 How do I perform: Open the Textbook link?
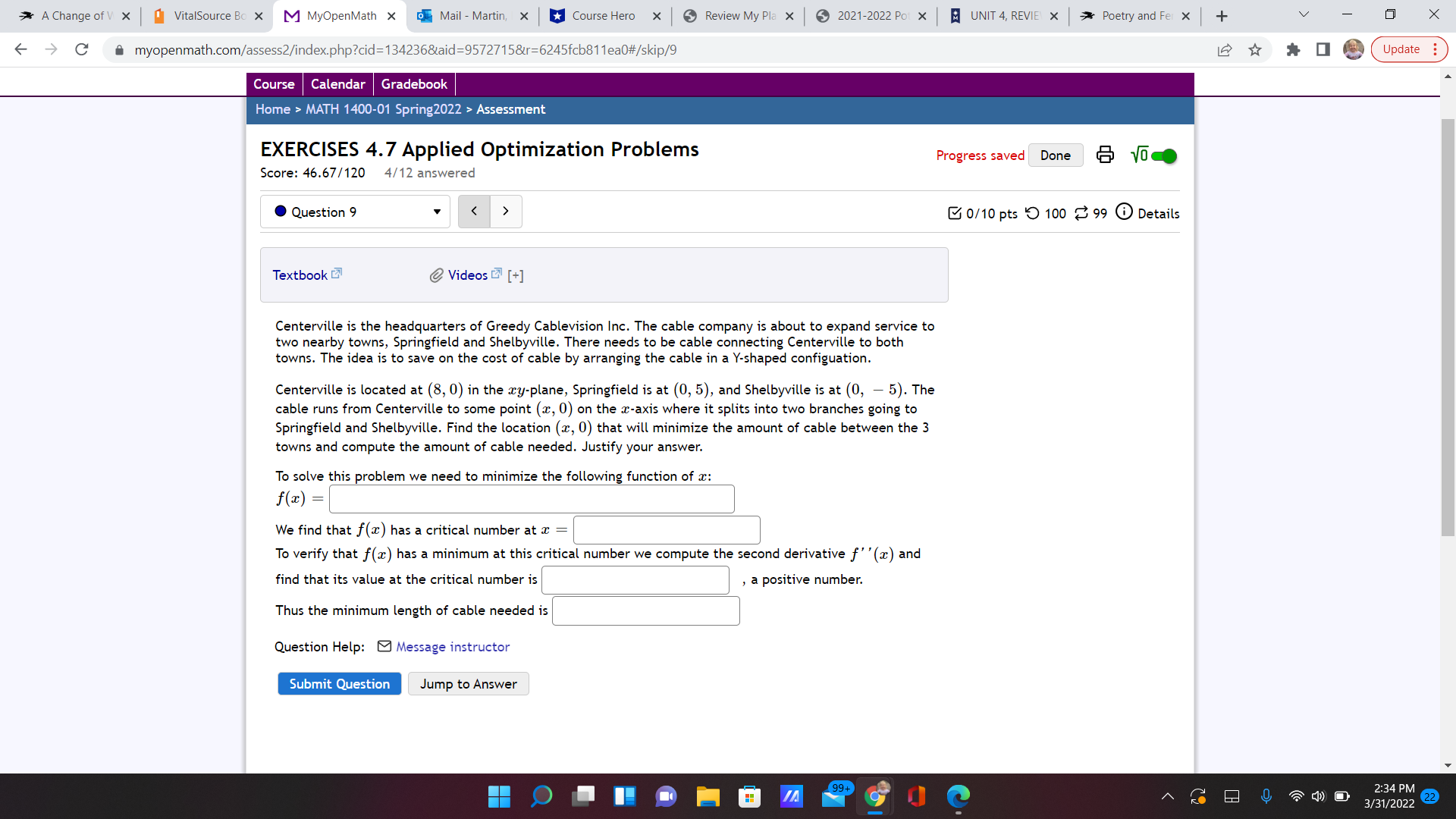pyautogui.click(x=300, y=275)
